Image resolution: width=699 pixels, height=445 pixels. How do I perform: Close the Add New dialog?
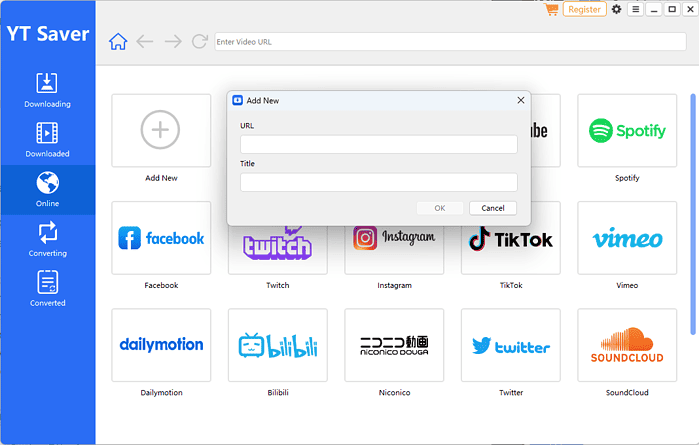520,100
